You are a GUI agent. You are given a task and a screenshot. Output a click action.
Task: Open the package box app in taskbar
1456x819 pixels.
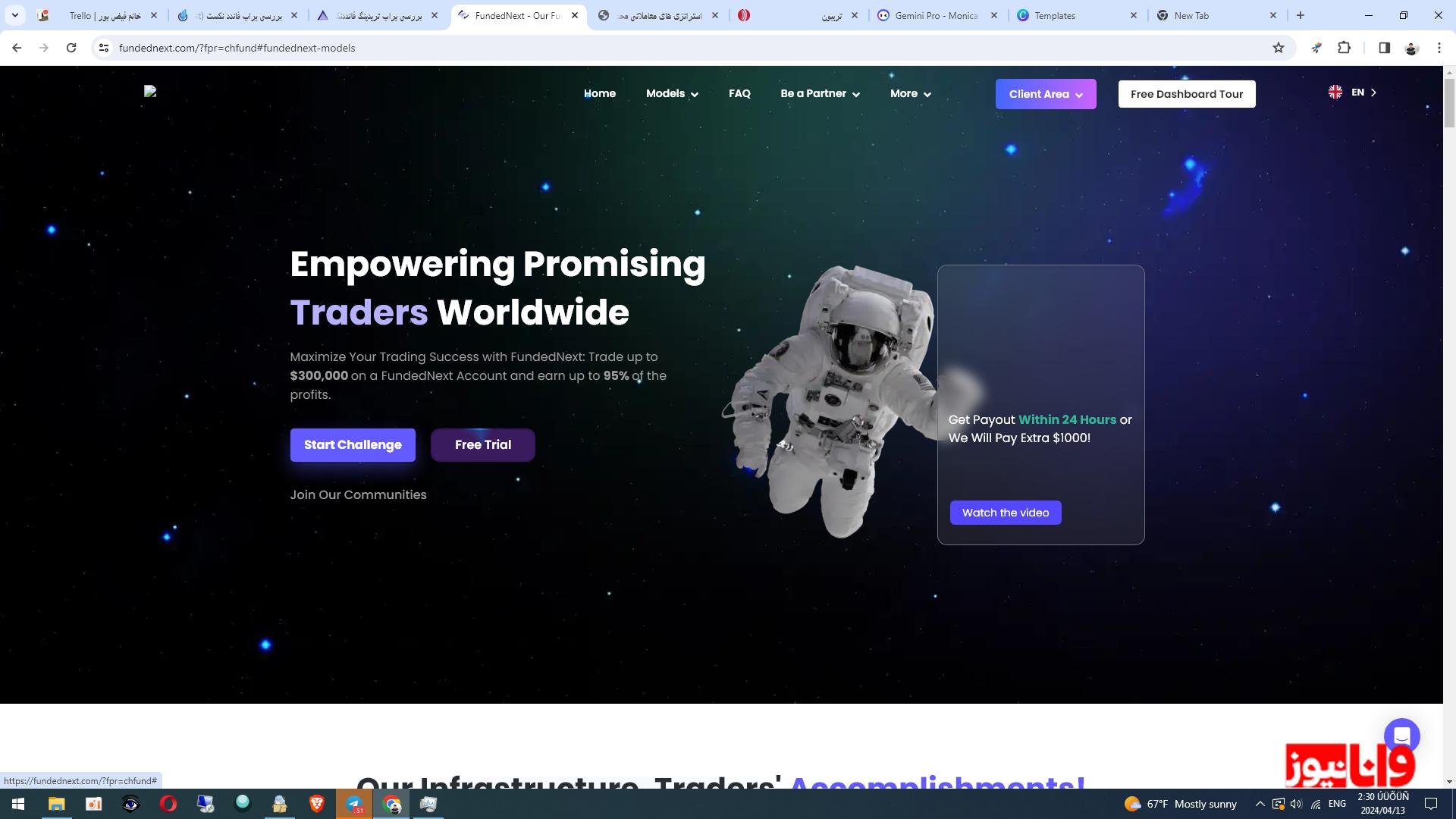click(279, 804)
